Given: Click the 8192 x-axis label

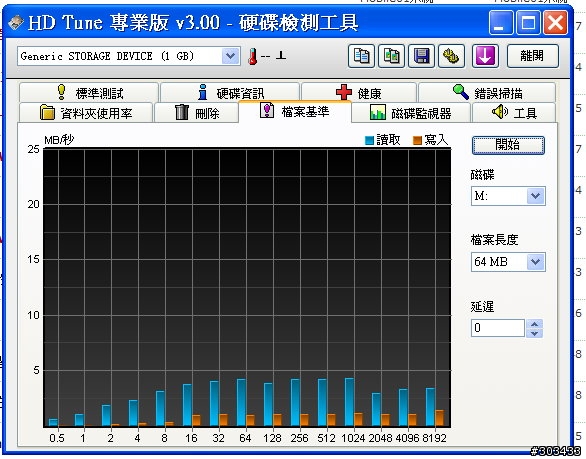Looking at the screenshot, I should pos(434,438).
